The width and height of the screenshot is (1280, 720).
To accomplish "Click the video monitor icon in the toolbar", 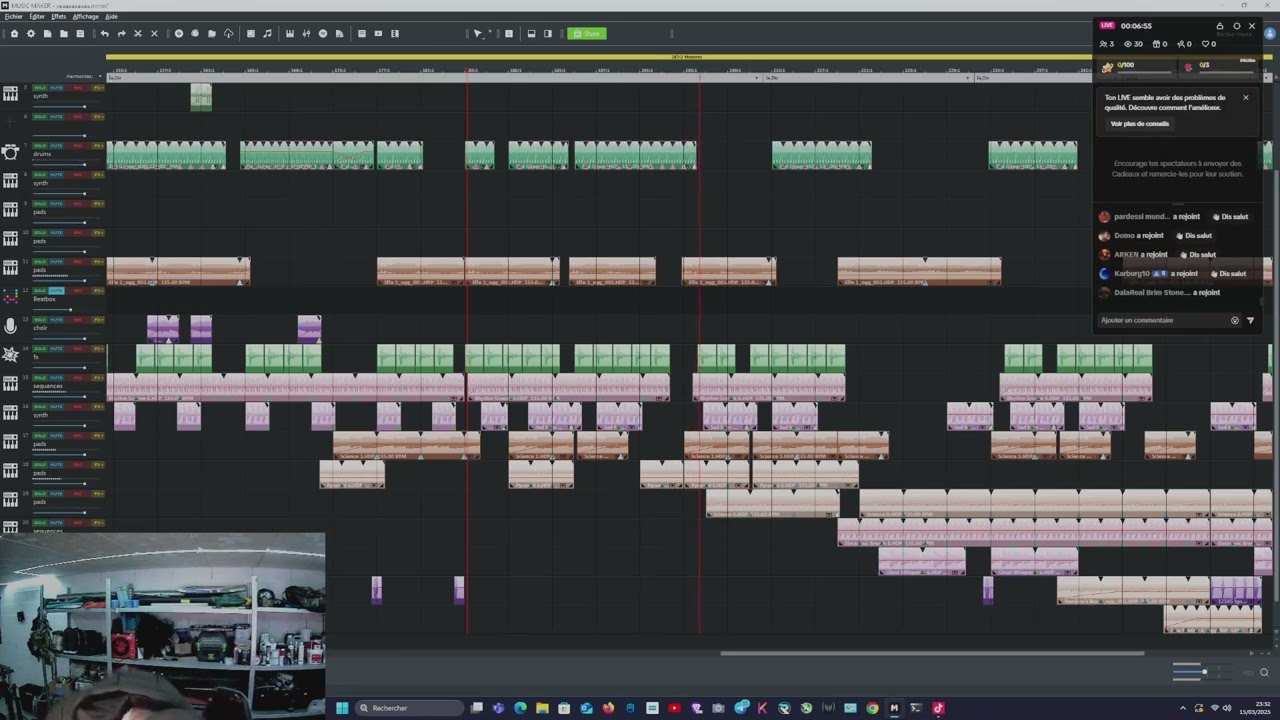I will [x=378, y=34].
